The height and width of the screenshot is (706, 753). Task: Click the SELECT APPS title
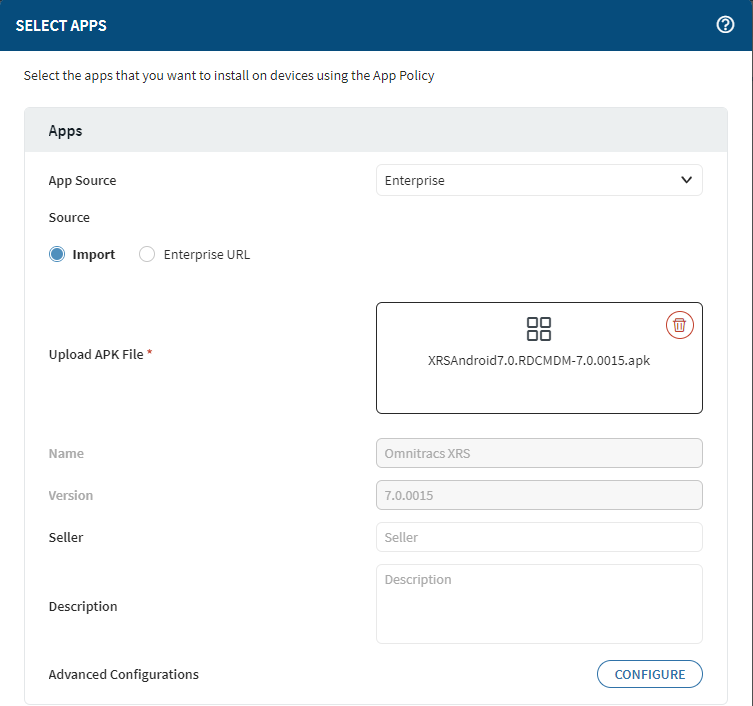(61, 25)
